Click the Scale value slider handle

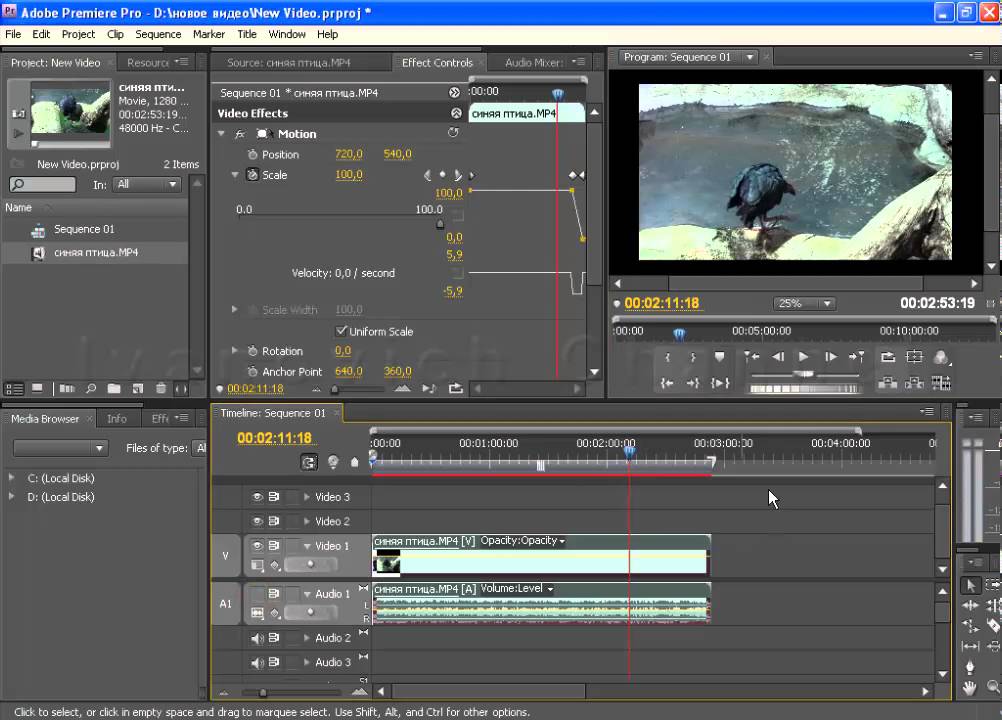click(440, 224)
